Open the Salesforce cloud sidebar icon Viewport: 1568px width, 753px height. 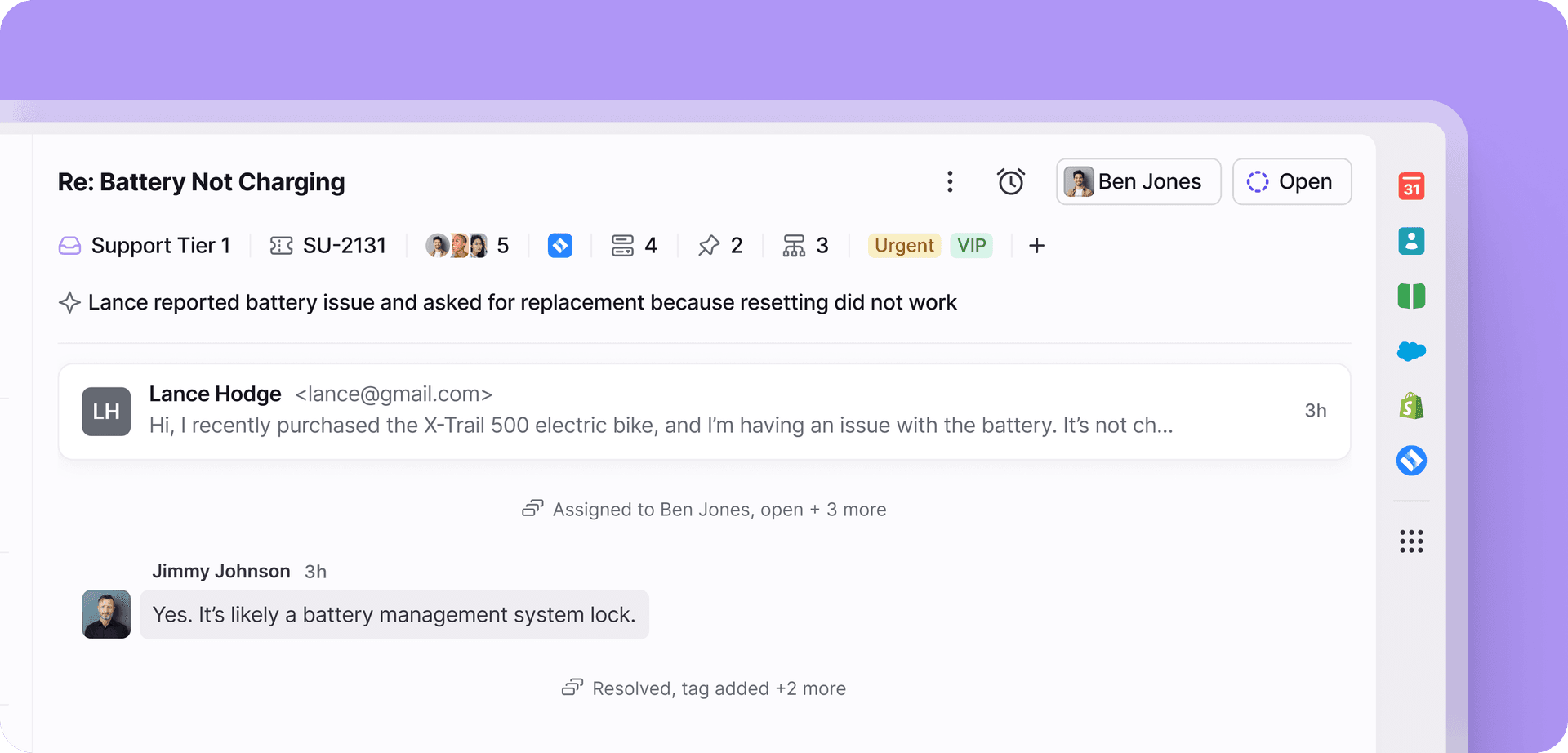point(1410,351)
